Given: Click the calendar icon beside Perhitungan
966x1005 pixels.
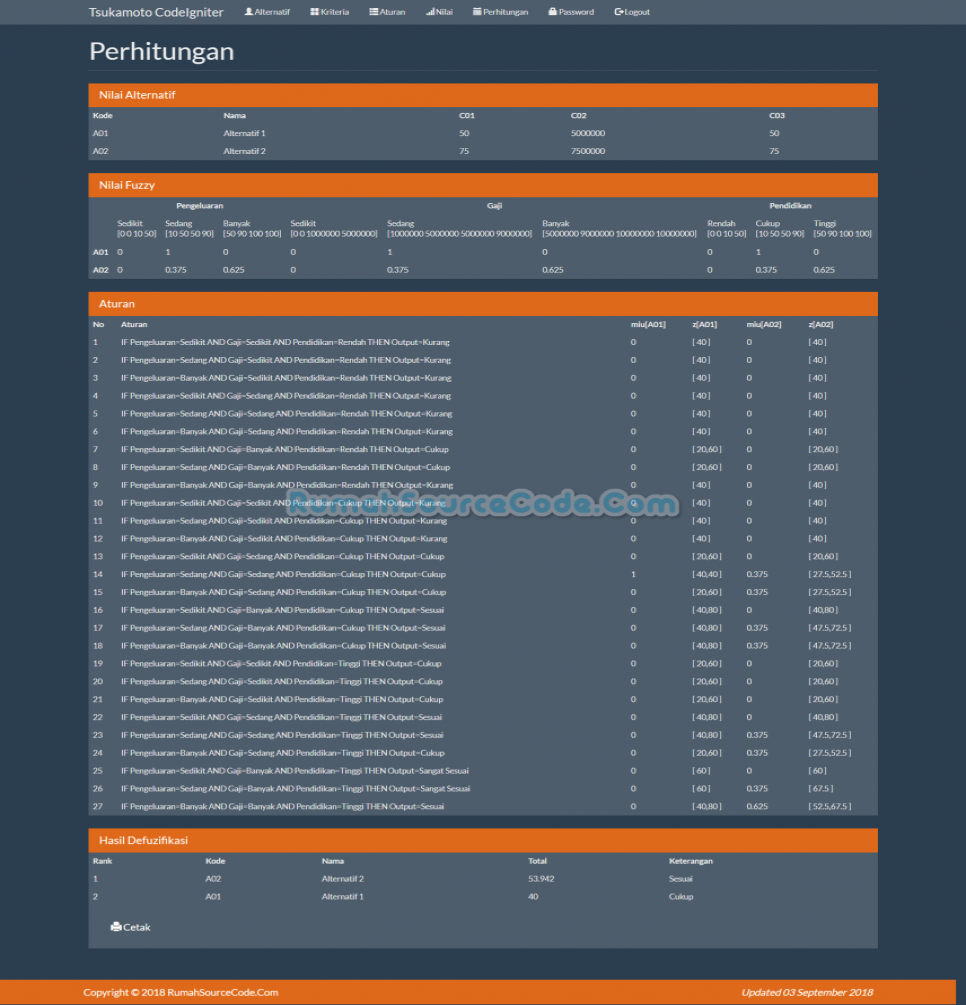Looking at the screenshot, I should (x=477, y=12).
